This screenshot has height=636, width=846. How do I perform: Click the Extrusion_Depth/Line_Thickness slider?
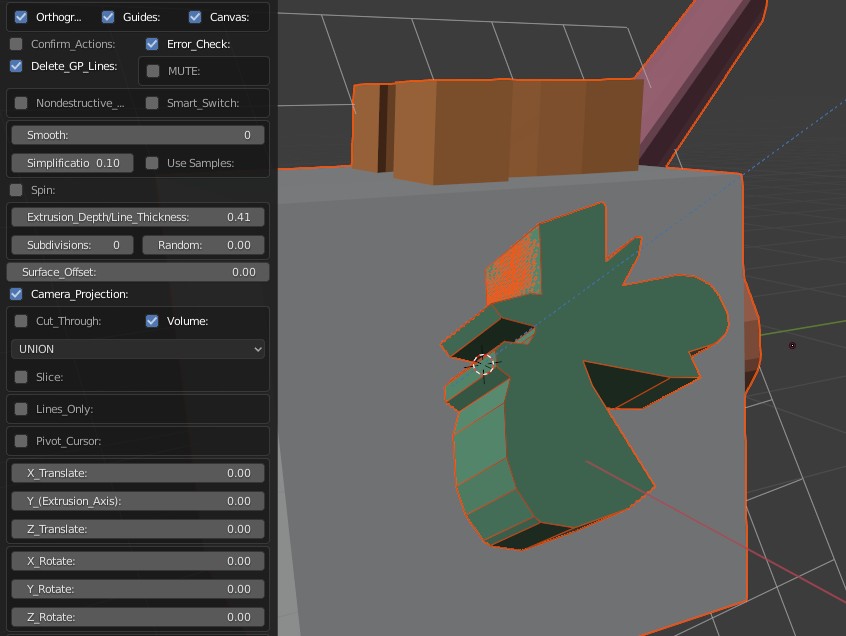tap(139, 217)
